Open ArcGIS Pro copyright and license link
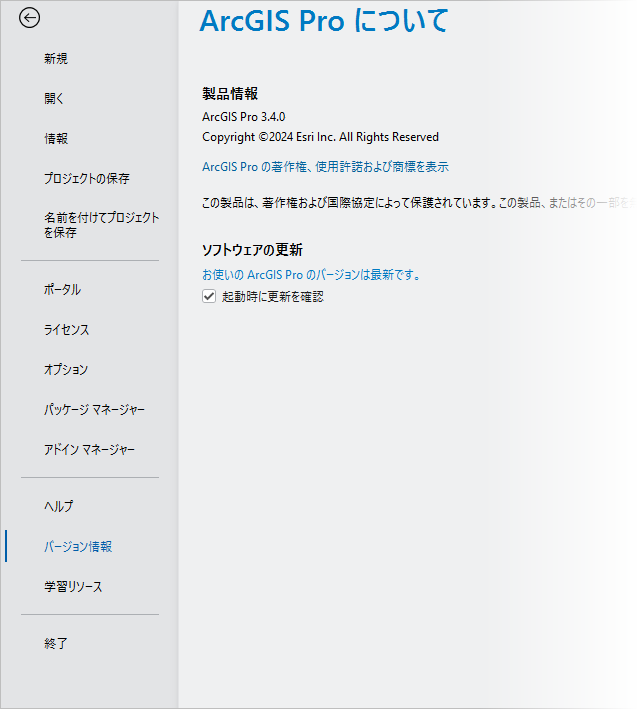Screen dimensions: 638x709 coord(325,167)
